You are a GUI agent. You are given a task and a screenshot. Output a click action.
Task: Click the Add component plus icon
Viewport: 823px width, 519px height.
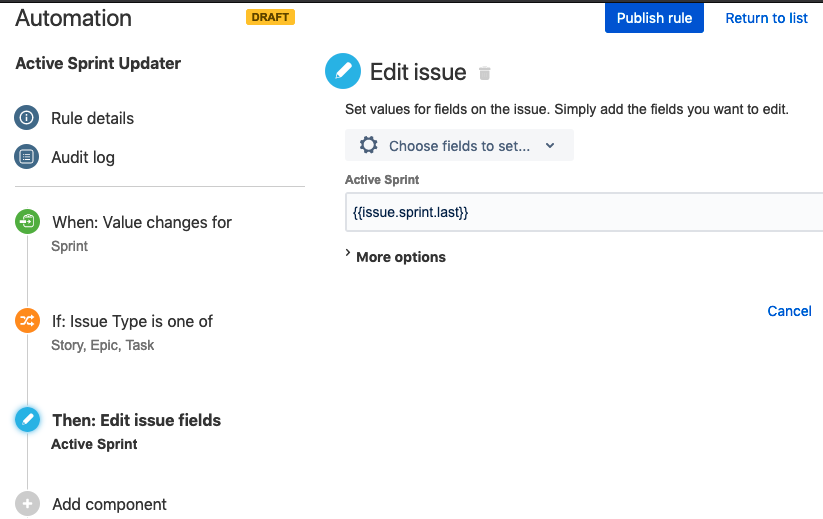point(27,504)
